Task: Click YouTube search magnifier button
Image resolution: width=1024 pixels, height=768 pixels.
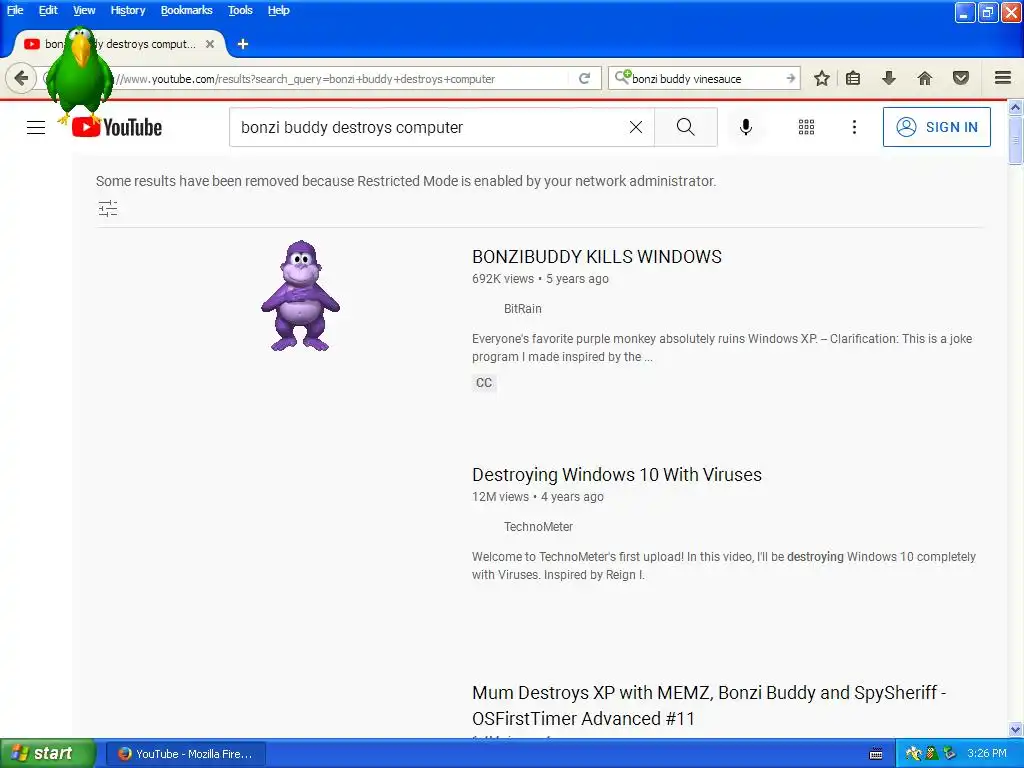Action: click(686, 127)
